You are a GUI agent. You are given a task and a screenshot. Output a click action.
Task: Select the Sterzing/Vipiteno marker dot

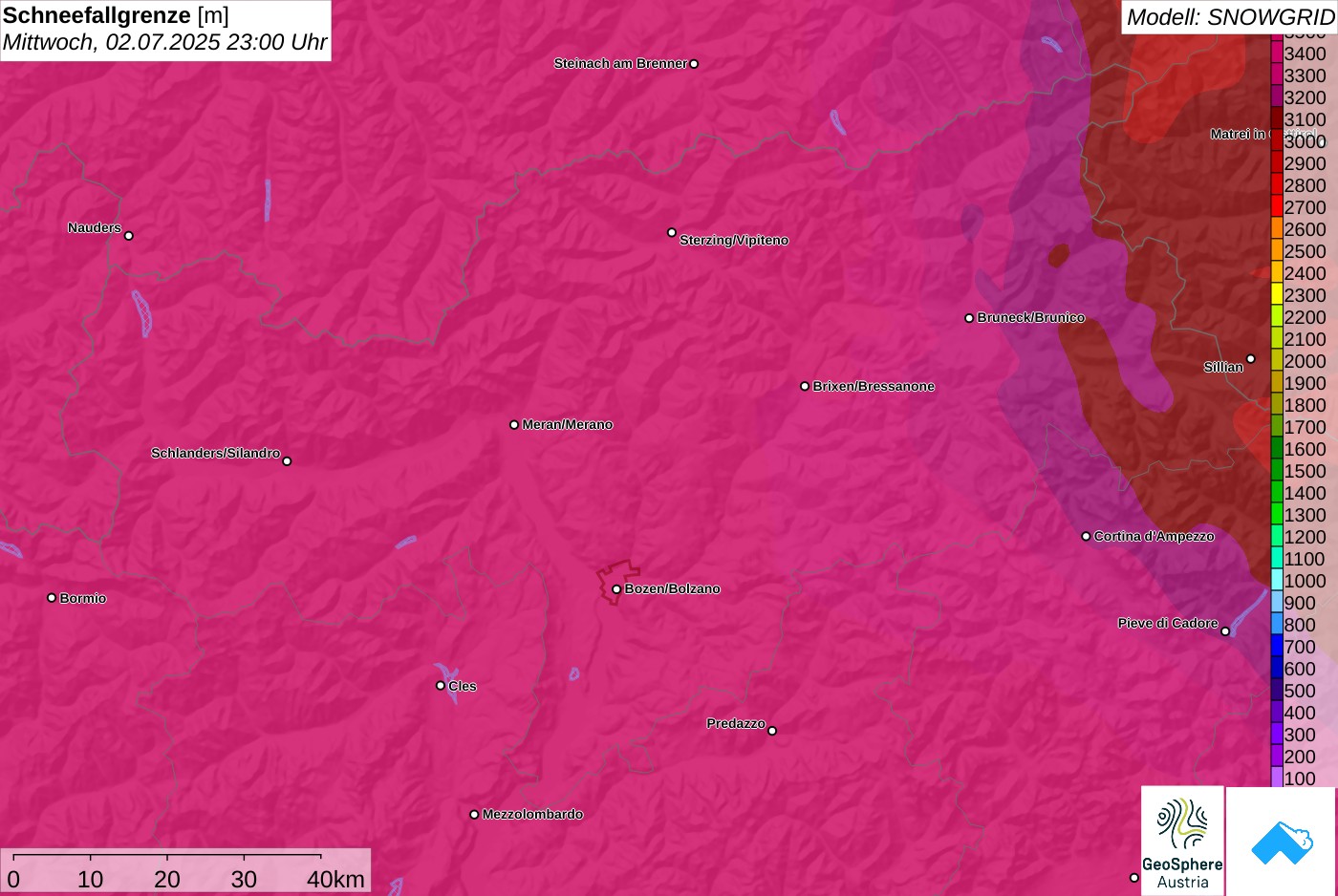(x=672, y=232)
